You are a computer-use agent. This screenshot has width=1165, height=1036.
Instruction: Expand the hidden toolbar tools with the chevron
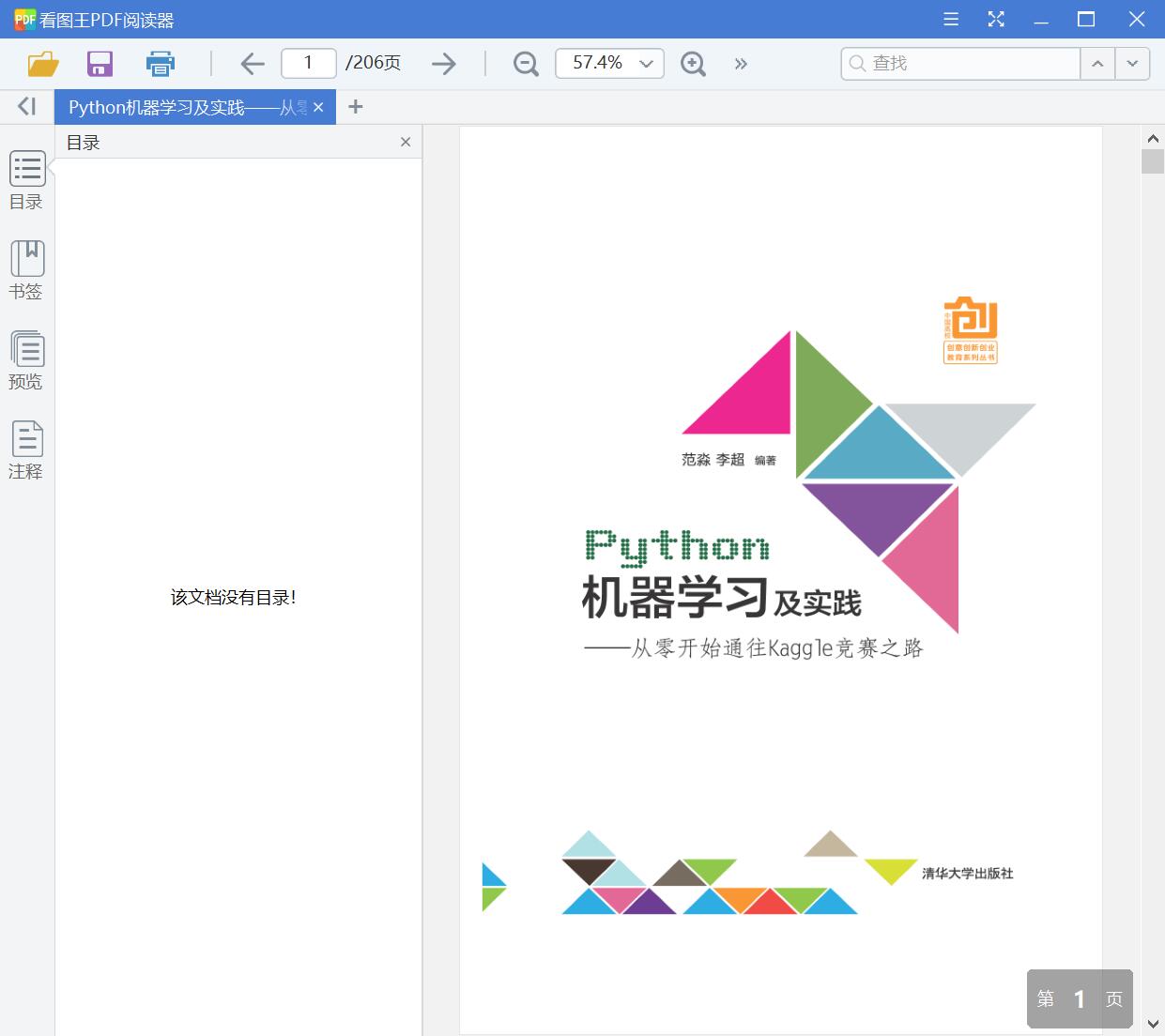coord(741,63)
